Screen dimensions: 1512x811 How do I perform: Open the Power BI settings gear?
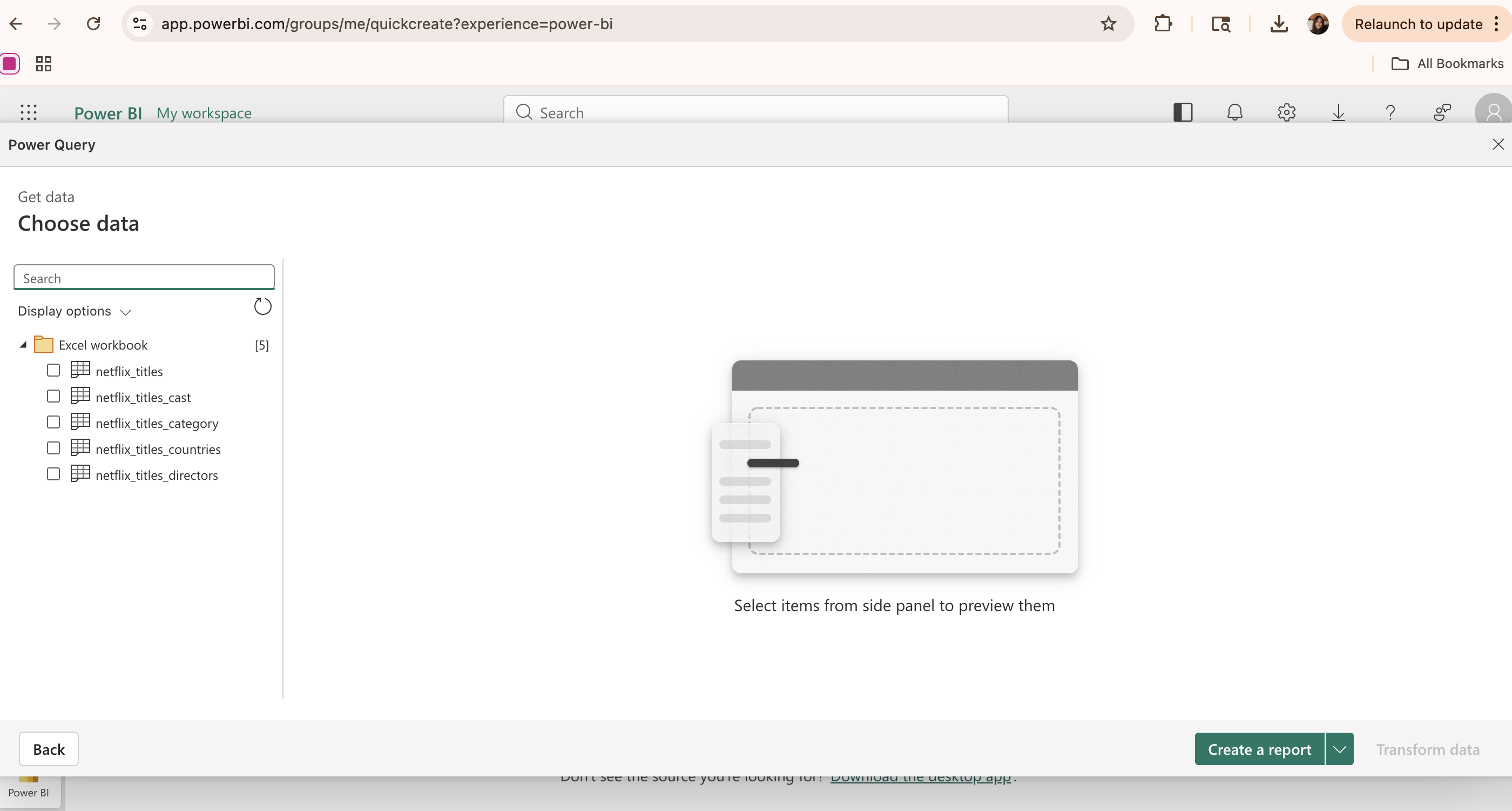[1286, 112]
